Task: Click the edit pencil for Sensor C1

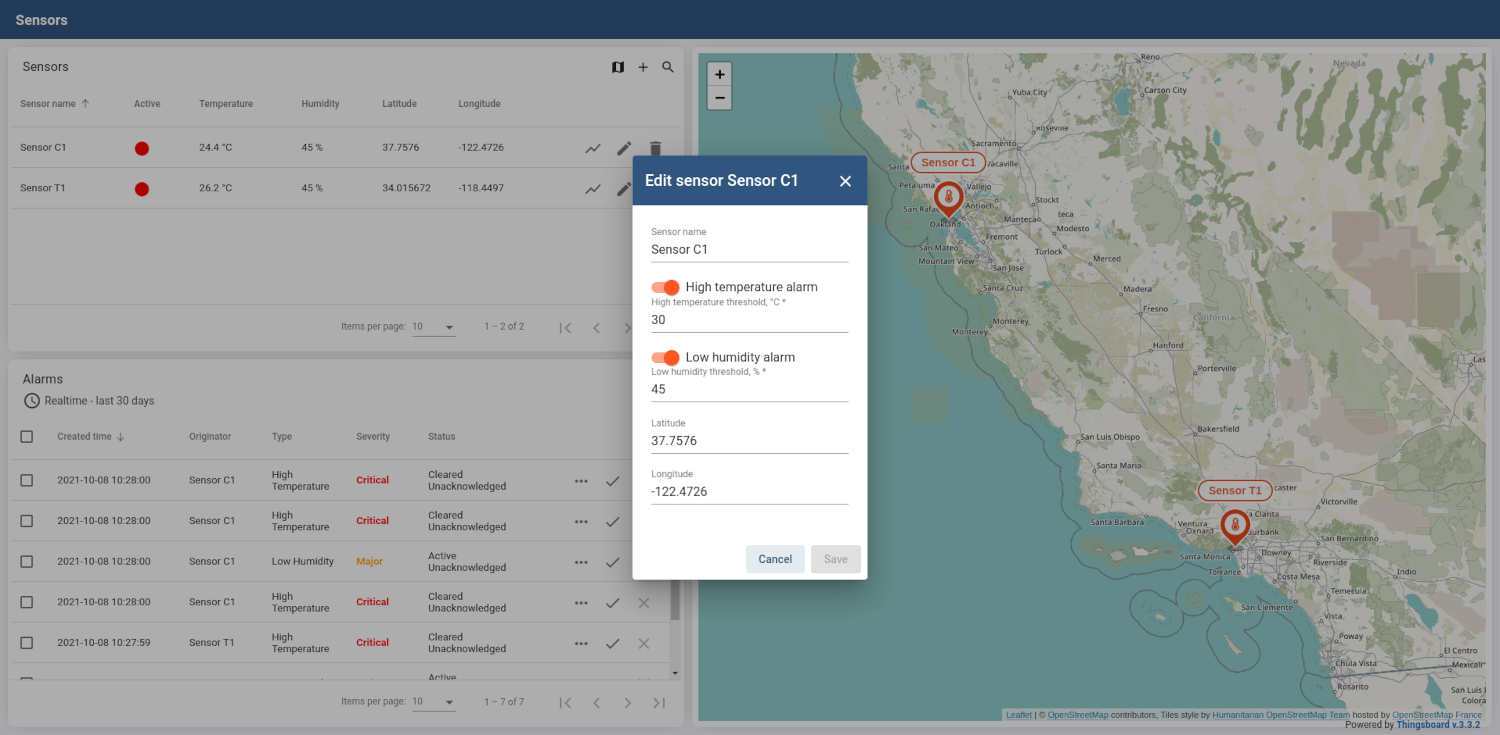Action: (x=624, y=148)
